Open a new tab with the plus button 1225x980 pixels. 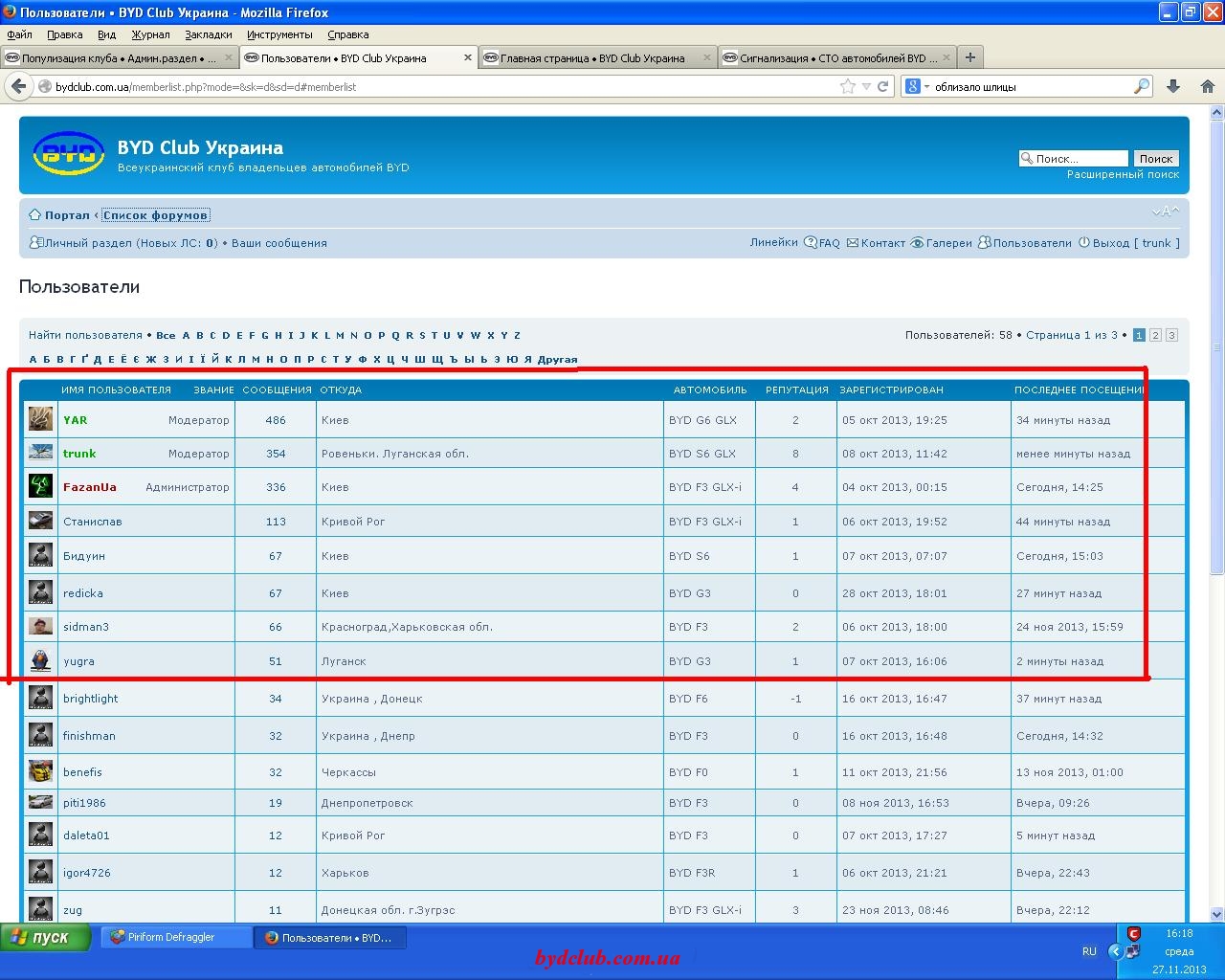pyautogui.click(x=969, y=57)
